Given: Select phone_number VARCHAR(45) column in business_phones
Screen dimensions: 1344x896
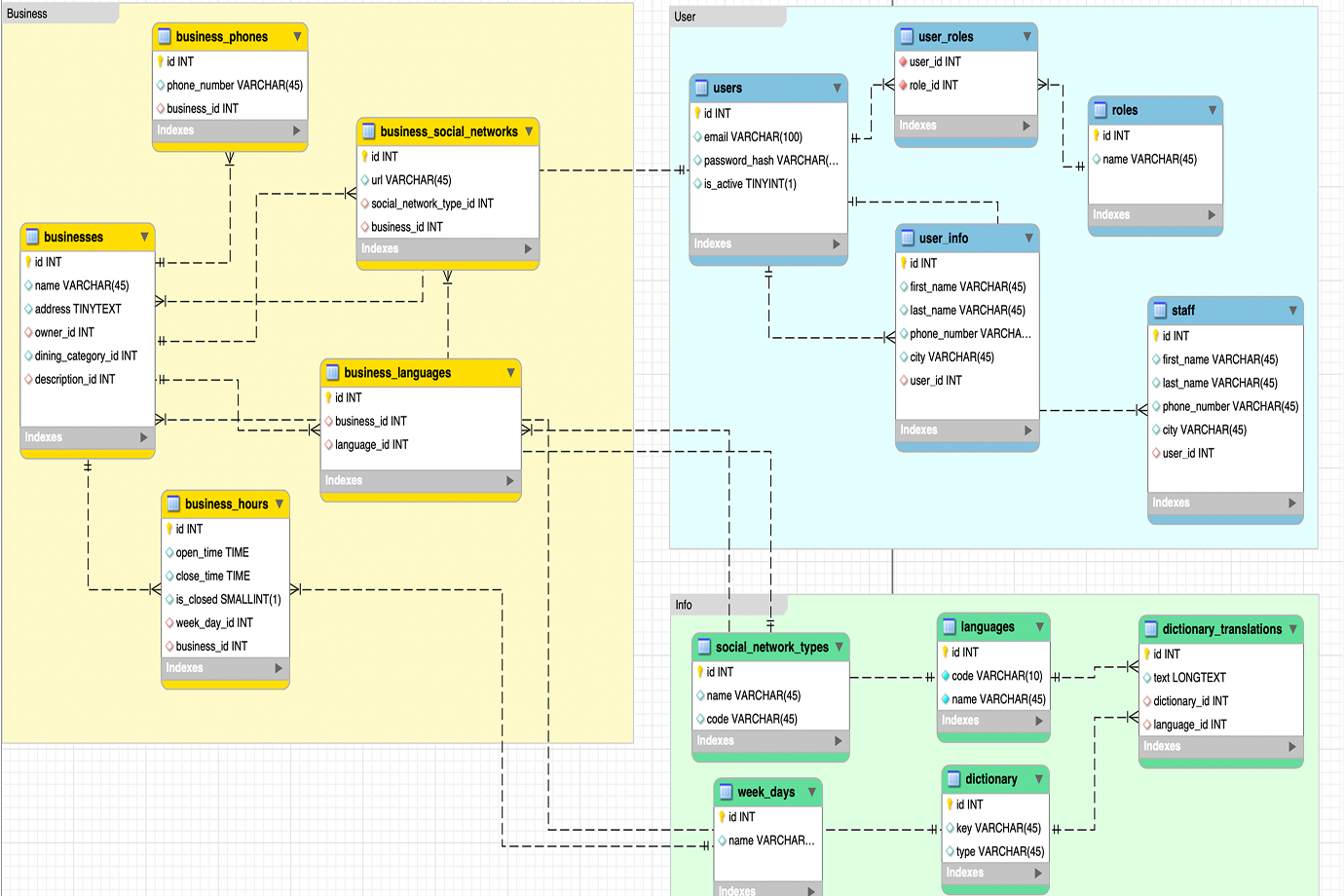Looking at the screenshot, I should coord(230,85).
